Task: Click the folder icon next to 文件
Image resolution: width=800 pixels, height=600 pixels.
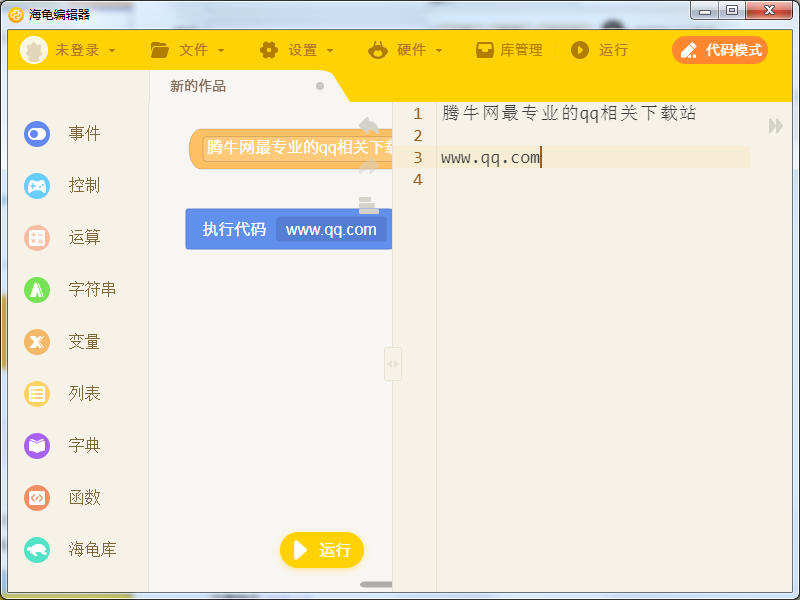Action: (160, 50)
